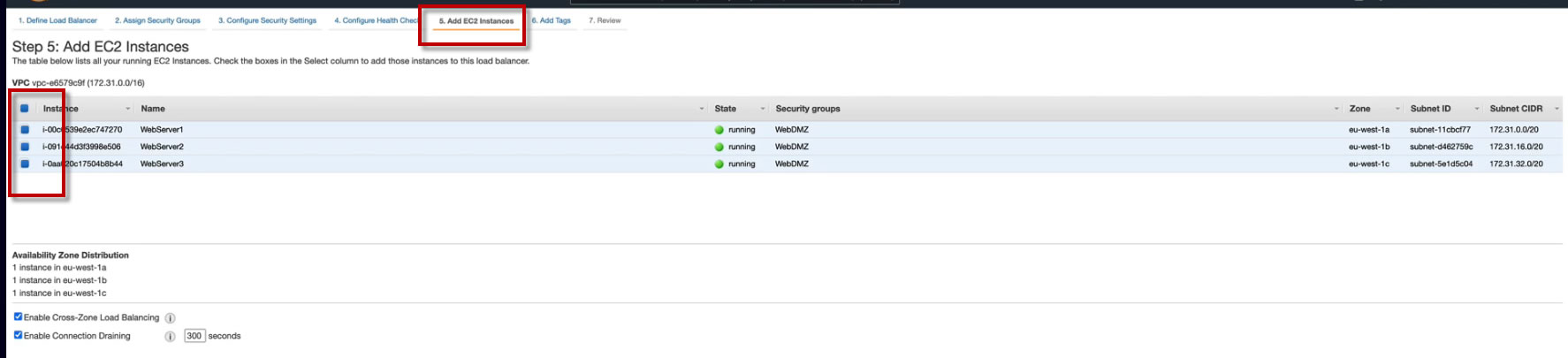Open the Subnet ID column dropdown arrow
This screenshot has height=358, width=1568.
point(1477,109)
